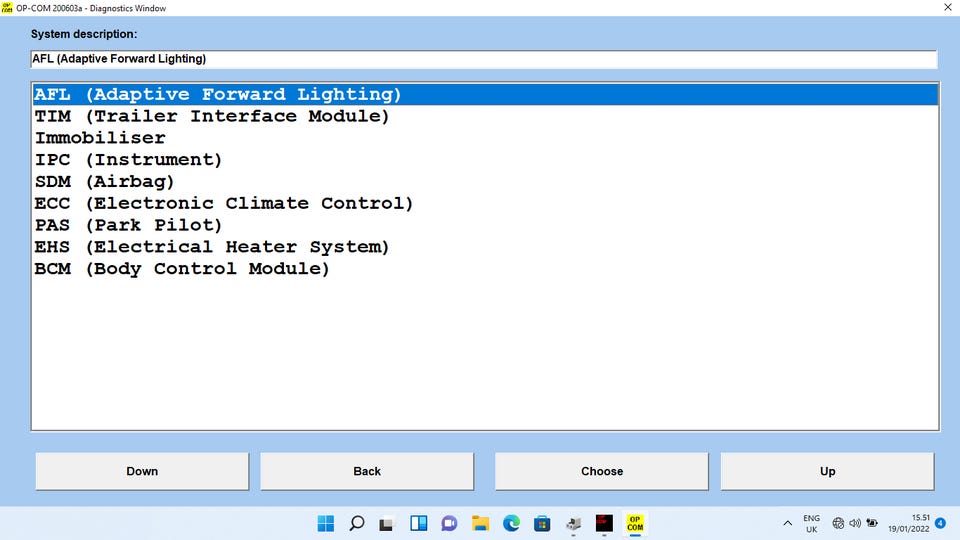Click the Down button
This screenshot has width=960, height=540.
tap(142, 471)
